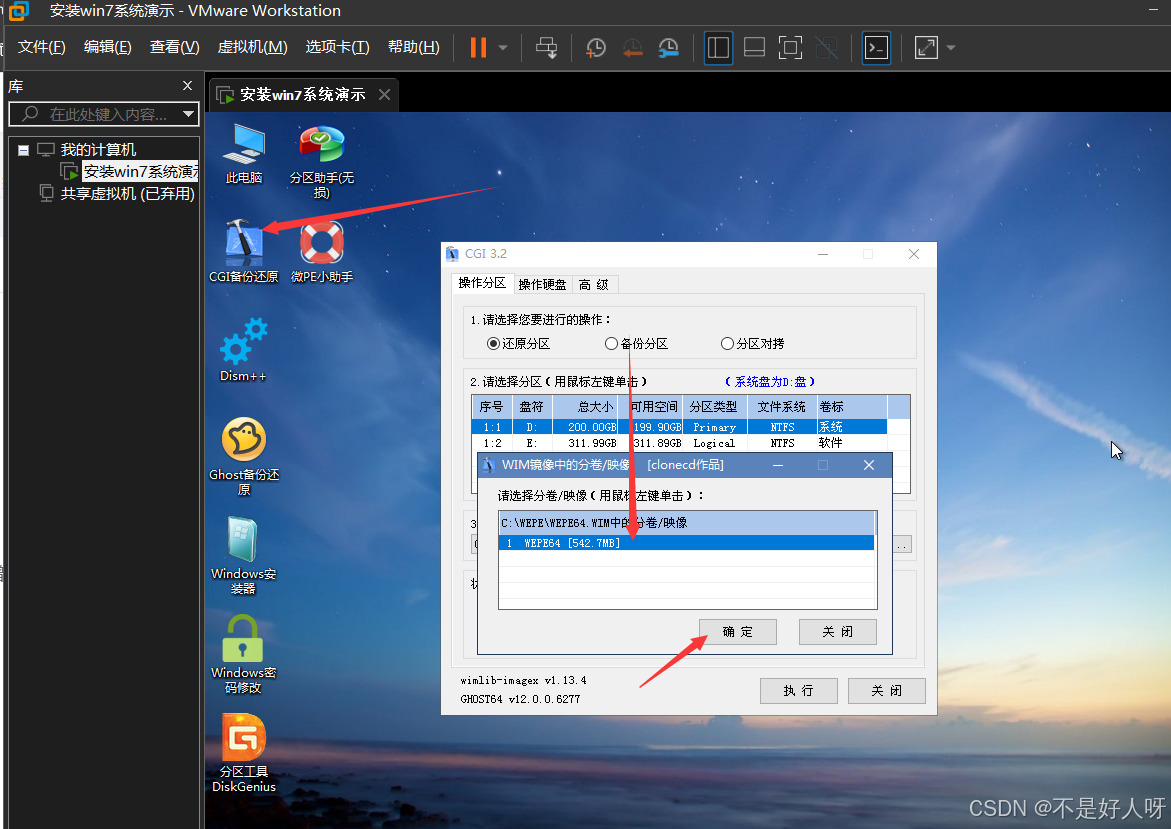This screenshot has width=1171, height=829.
Task: Open the 帮助(H) menu
Action: (x=414, y=47)
